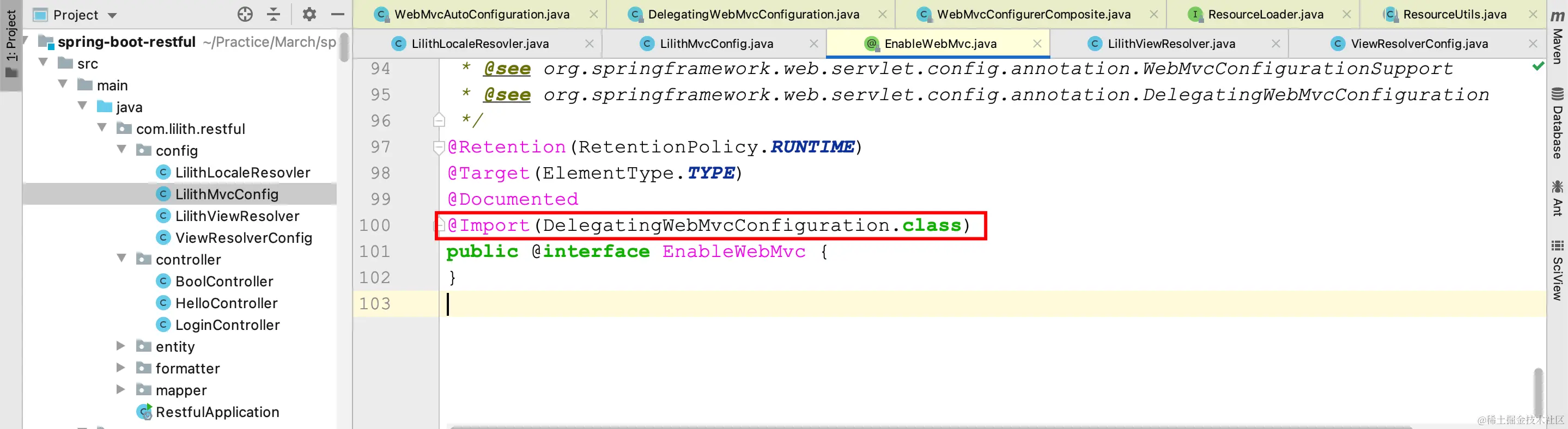Select LilithLocaleResovler class in tree

(x=242, y=173)
